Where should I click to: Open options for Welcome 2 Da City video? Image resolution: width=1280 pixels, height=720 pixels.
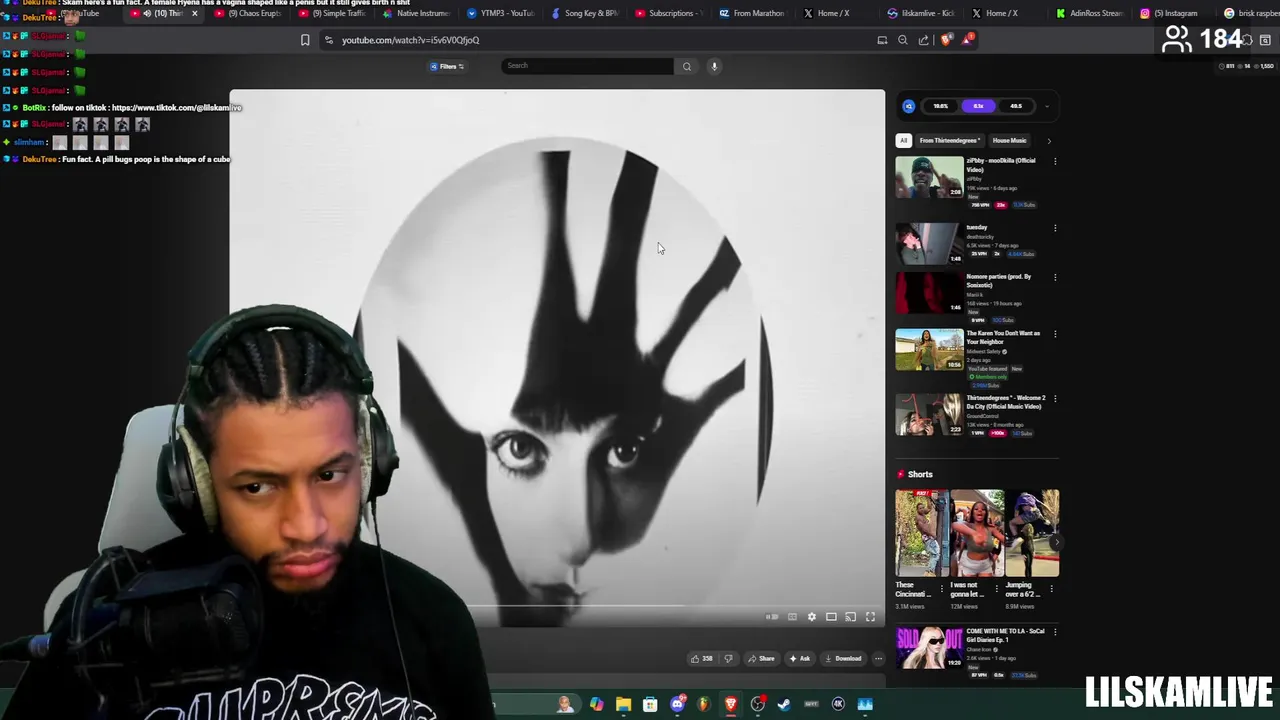tap(1055, 399)
